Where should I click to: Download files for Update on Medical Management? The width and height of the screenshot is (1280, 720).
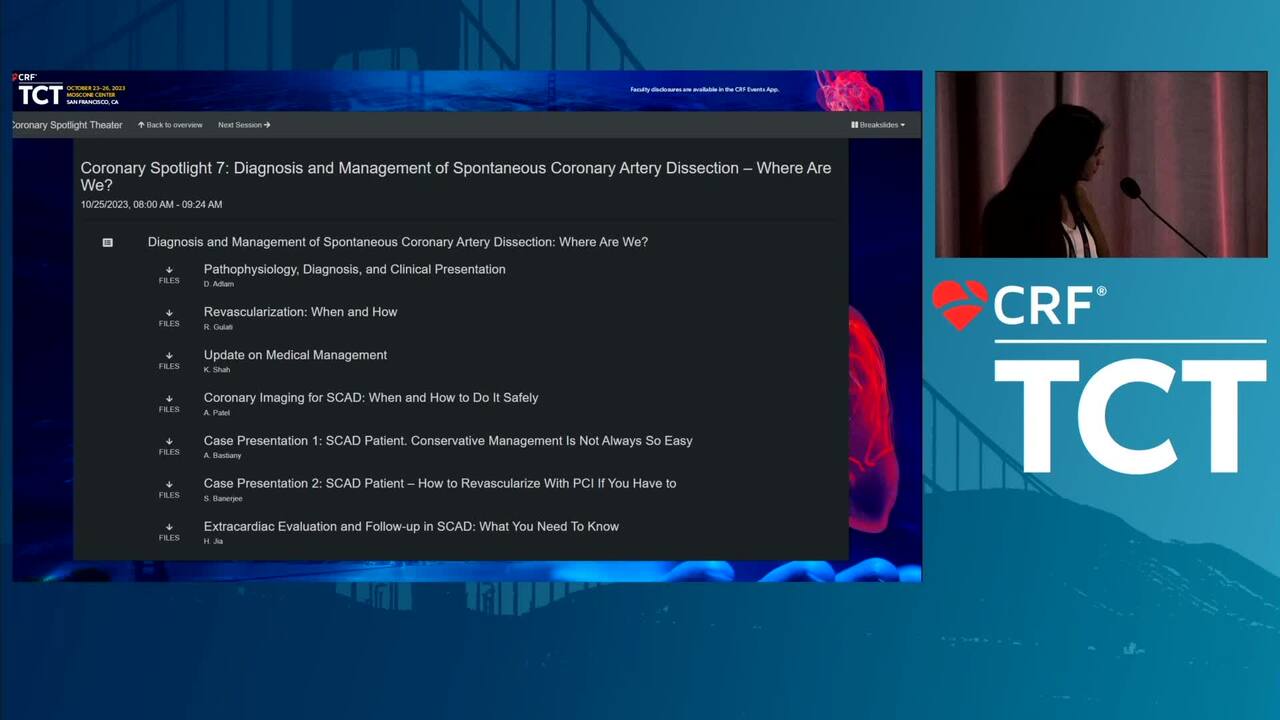click(x=169, y=361)
